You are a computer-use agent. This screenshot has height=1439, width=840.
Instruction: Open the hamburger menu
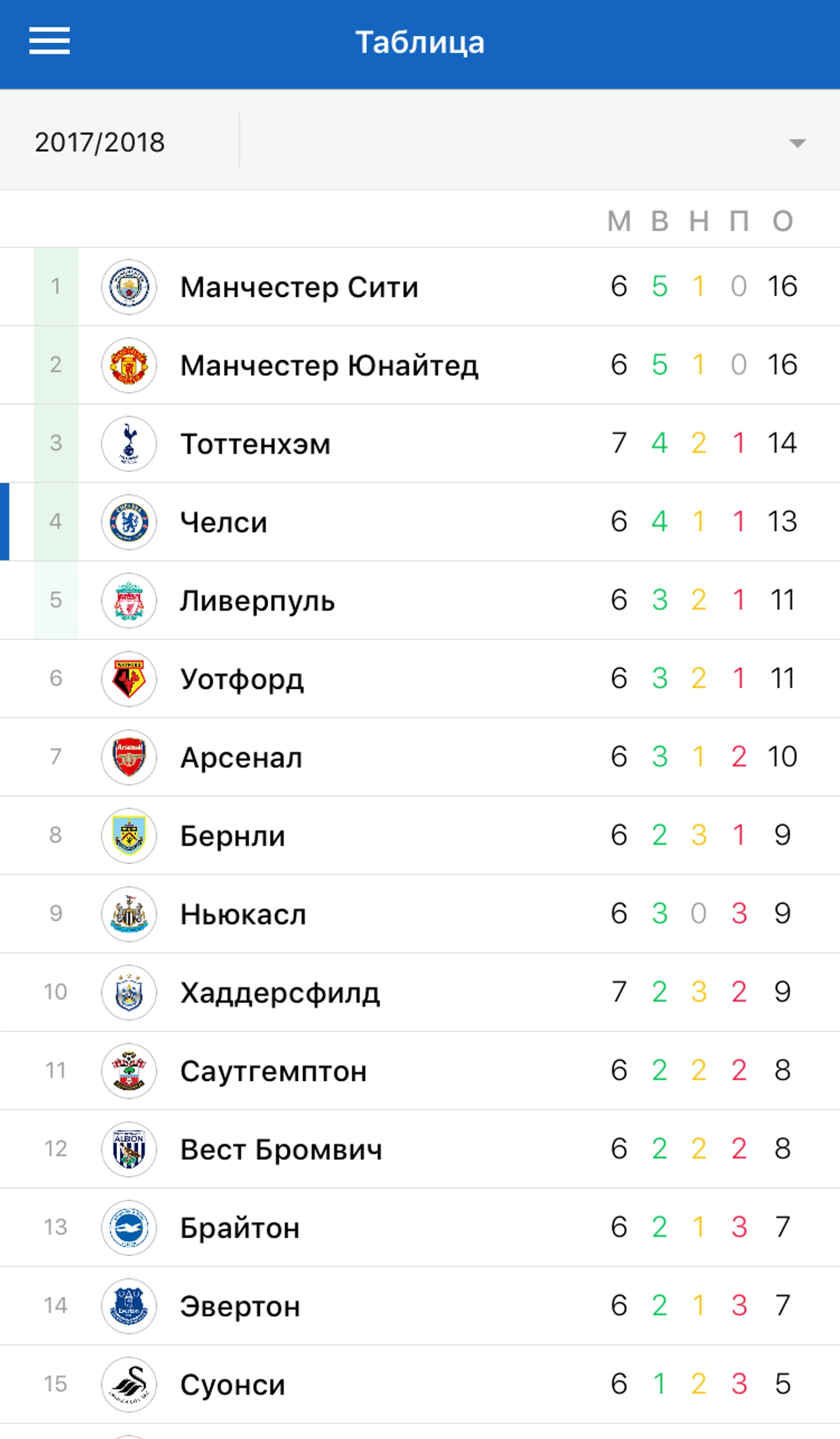point(49,41)
